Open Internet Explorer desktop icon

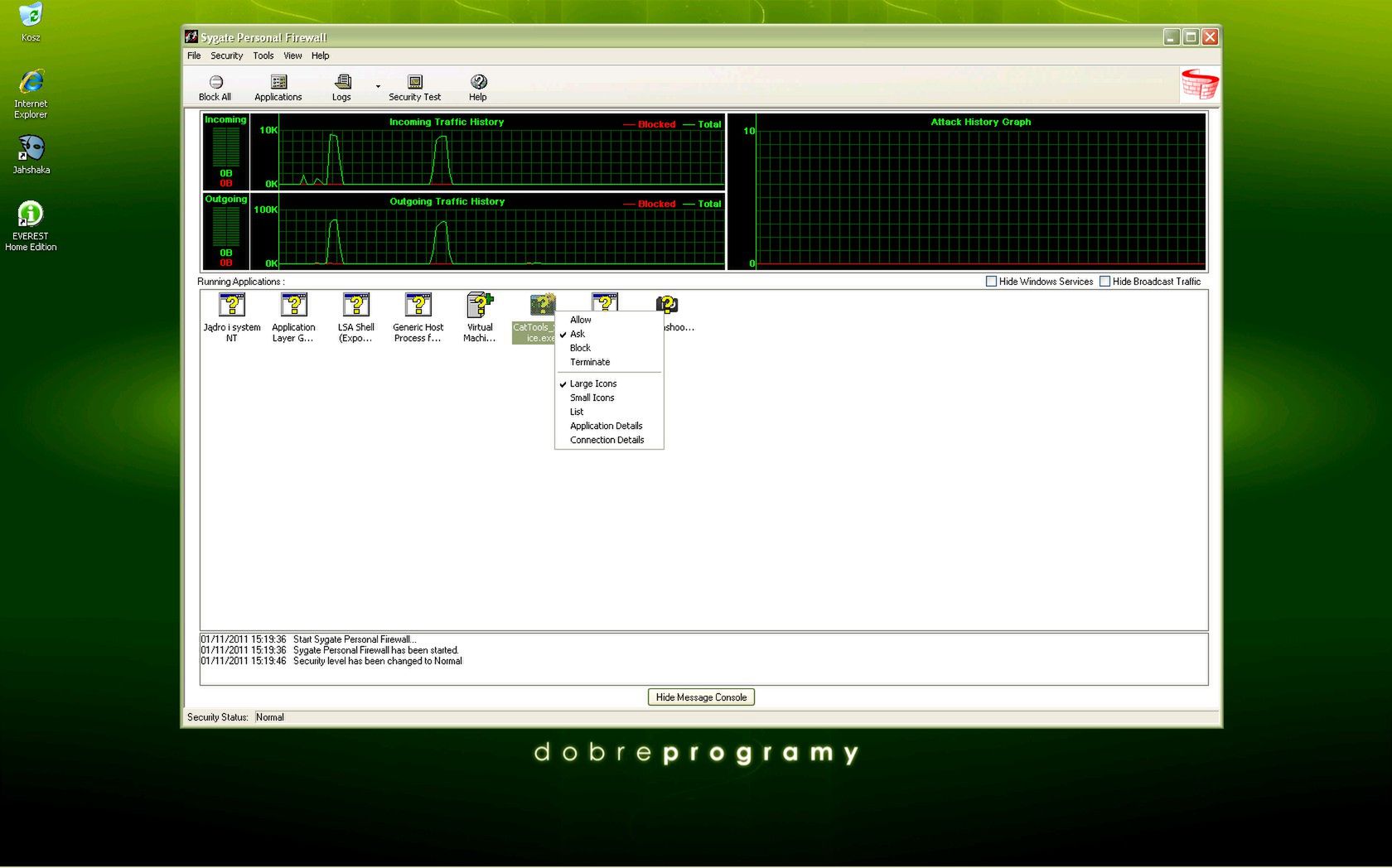31,94
